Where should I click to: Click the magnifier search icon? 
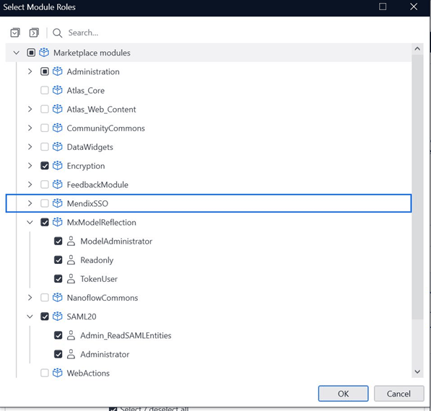click(x=57, y=33)
